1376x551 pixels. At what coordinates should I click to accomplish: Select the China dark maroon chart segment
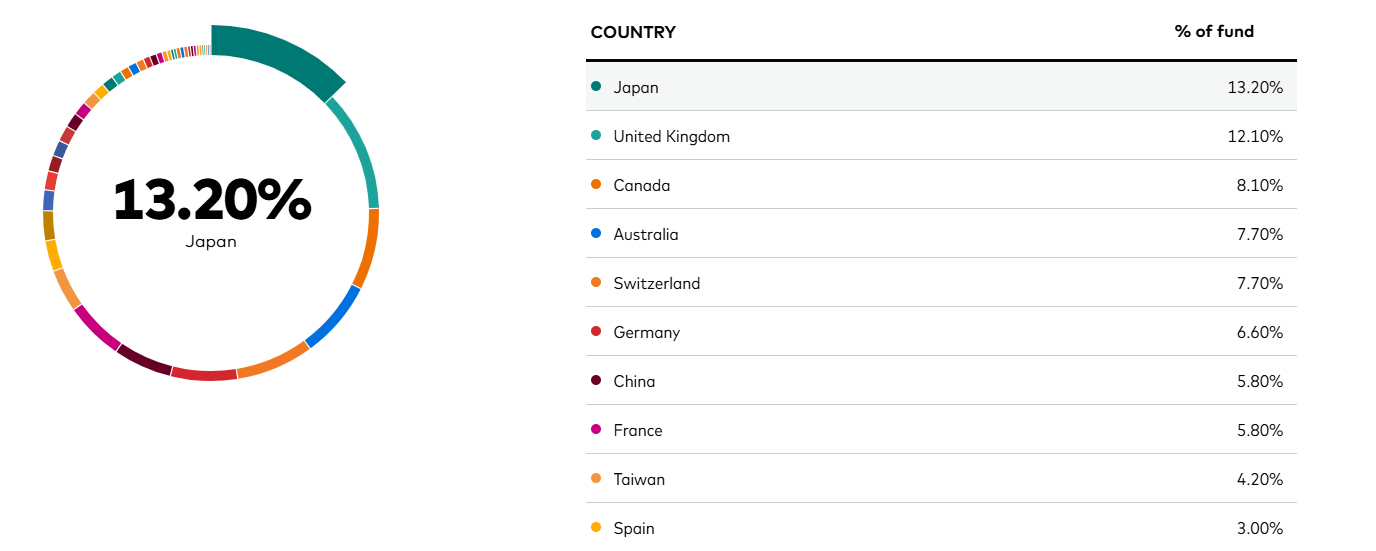pos(143,358)
